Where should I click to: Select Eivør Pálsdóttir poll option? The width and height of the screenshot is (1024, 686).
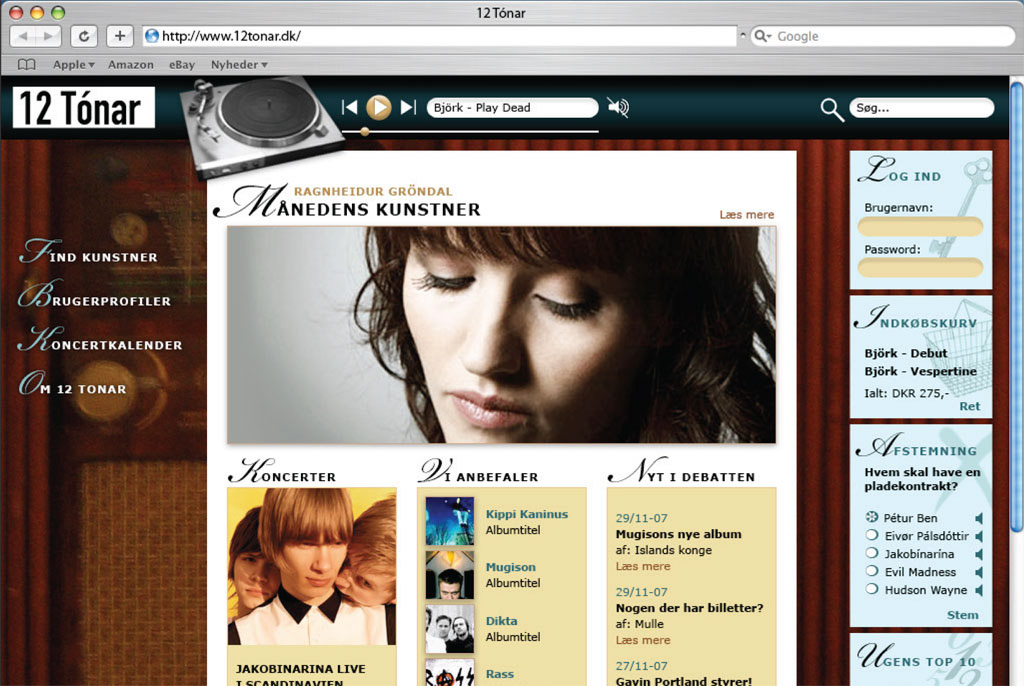point(872,535)
